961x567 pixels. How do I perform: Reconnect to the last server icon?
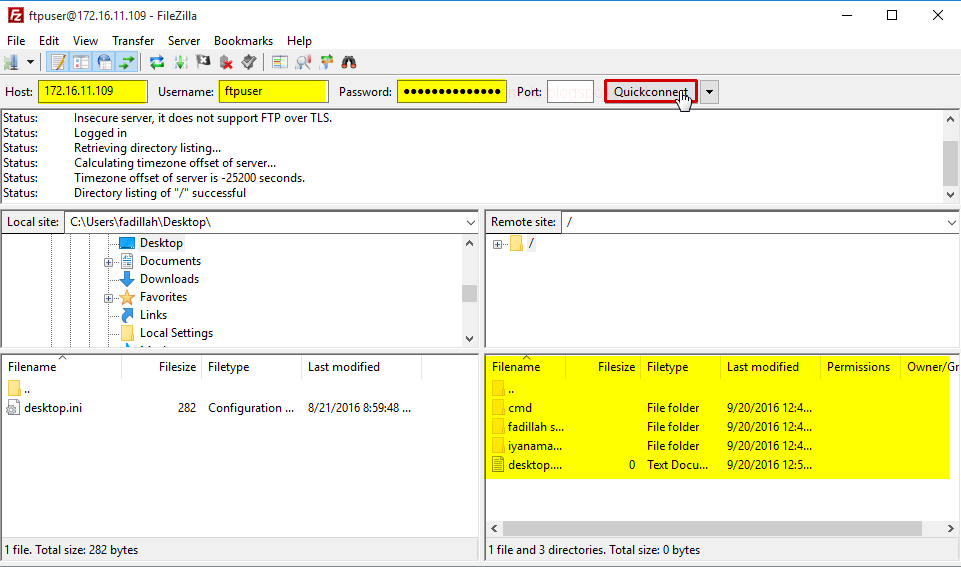tap(249, 62)
